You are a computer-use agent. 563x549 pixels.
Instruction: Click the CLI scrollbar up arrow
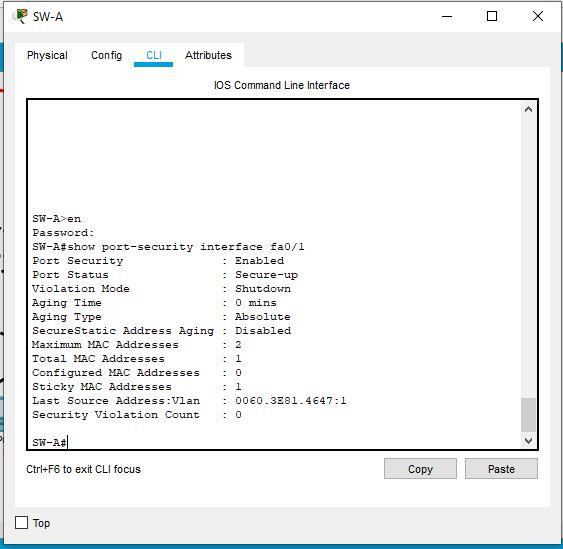point(528,109)
